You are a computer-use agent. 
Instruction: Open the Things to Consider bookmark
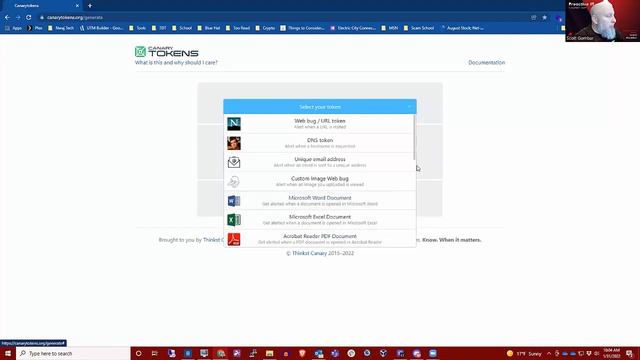pos(302,28)
